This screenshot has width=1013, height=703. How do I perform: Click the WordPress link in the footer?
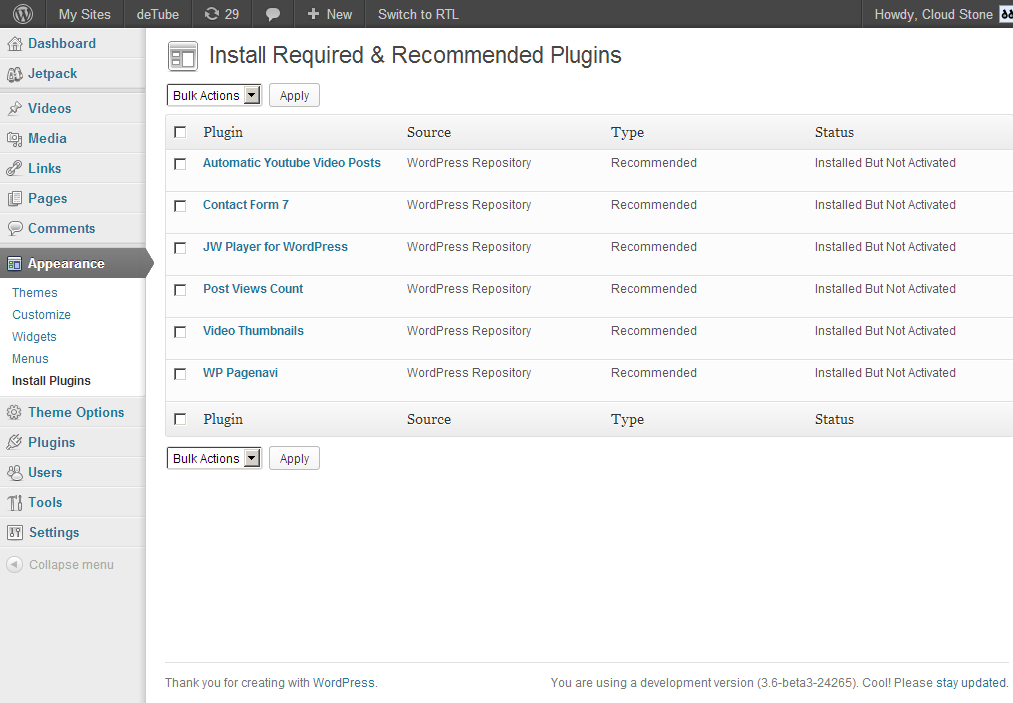pyautogui.click(x=343, y=683)
